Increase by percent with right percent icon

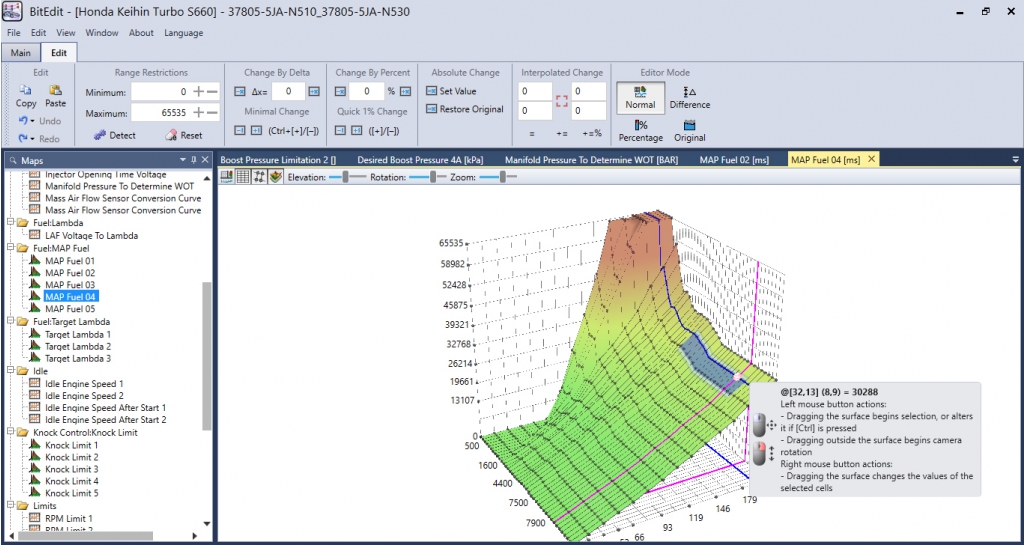(x=406, y=91)
